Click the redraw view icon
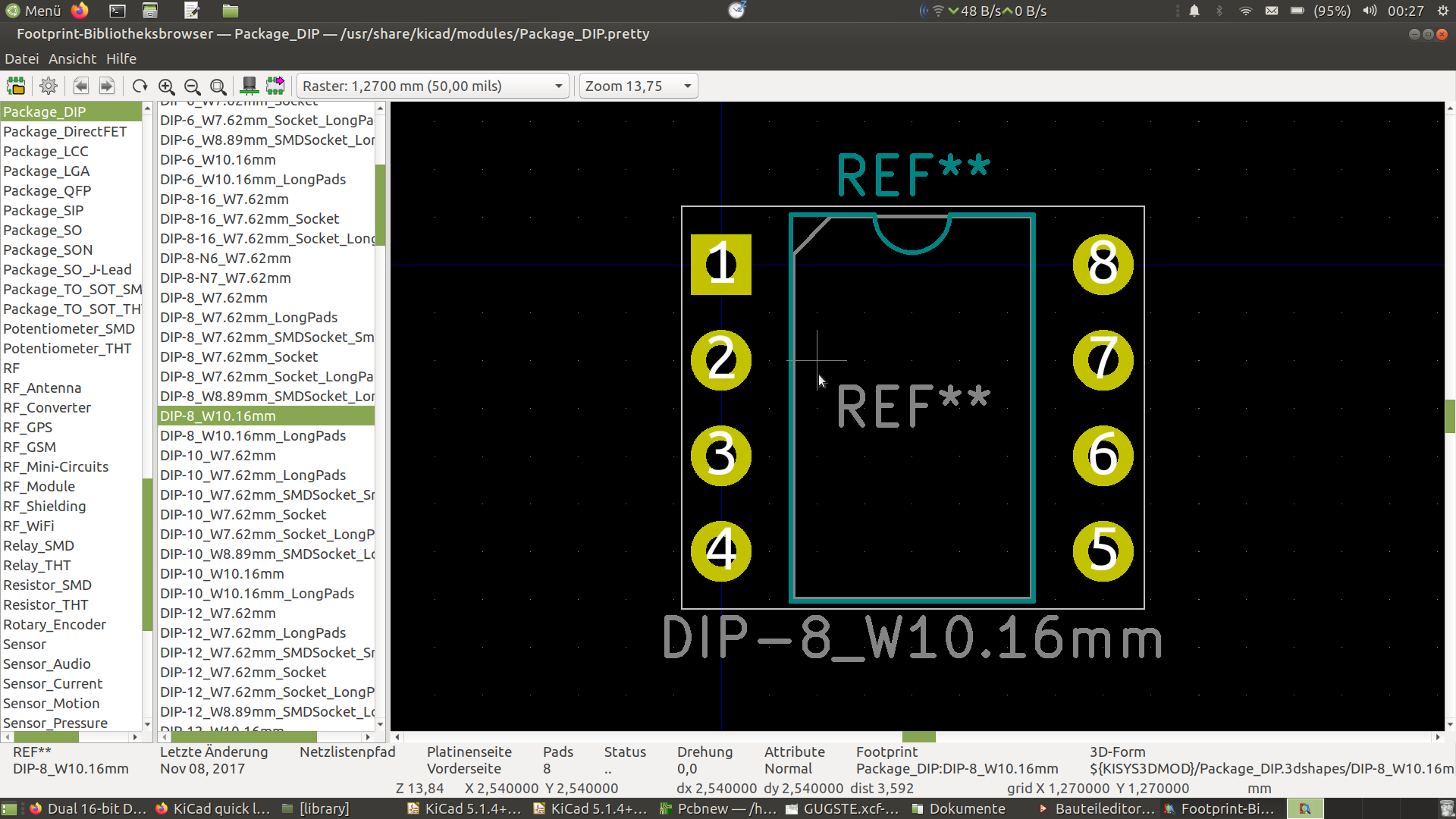This screenshot has height=819, width=1456. pyautogui.click(x=140, y=86)
